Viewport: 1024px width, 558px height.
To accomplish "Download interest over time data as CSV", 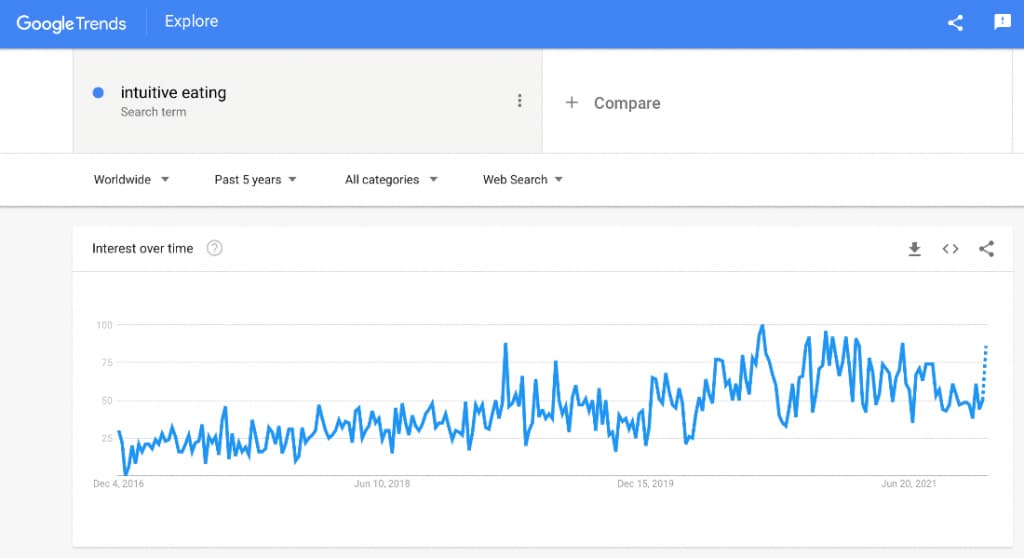I will (x=914, y=248).
